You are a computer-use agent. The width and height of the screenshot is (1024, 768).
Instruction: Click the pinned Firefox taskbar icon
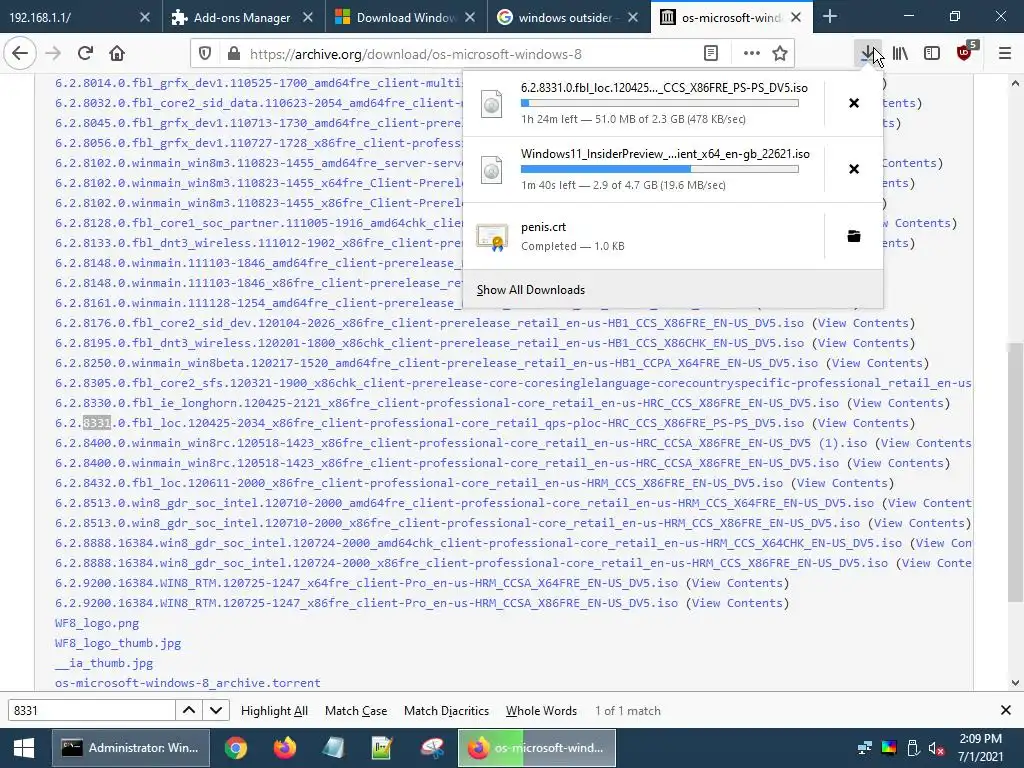pyautogui.click(x=285, y=748)
